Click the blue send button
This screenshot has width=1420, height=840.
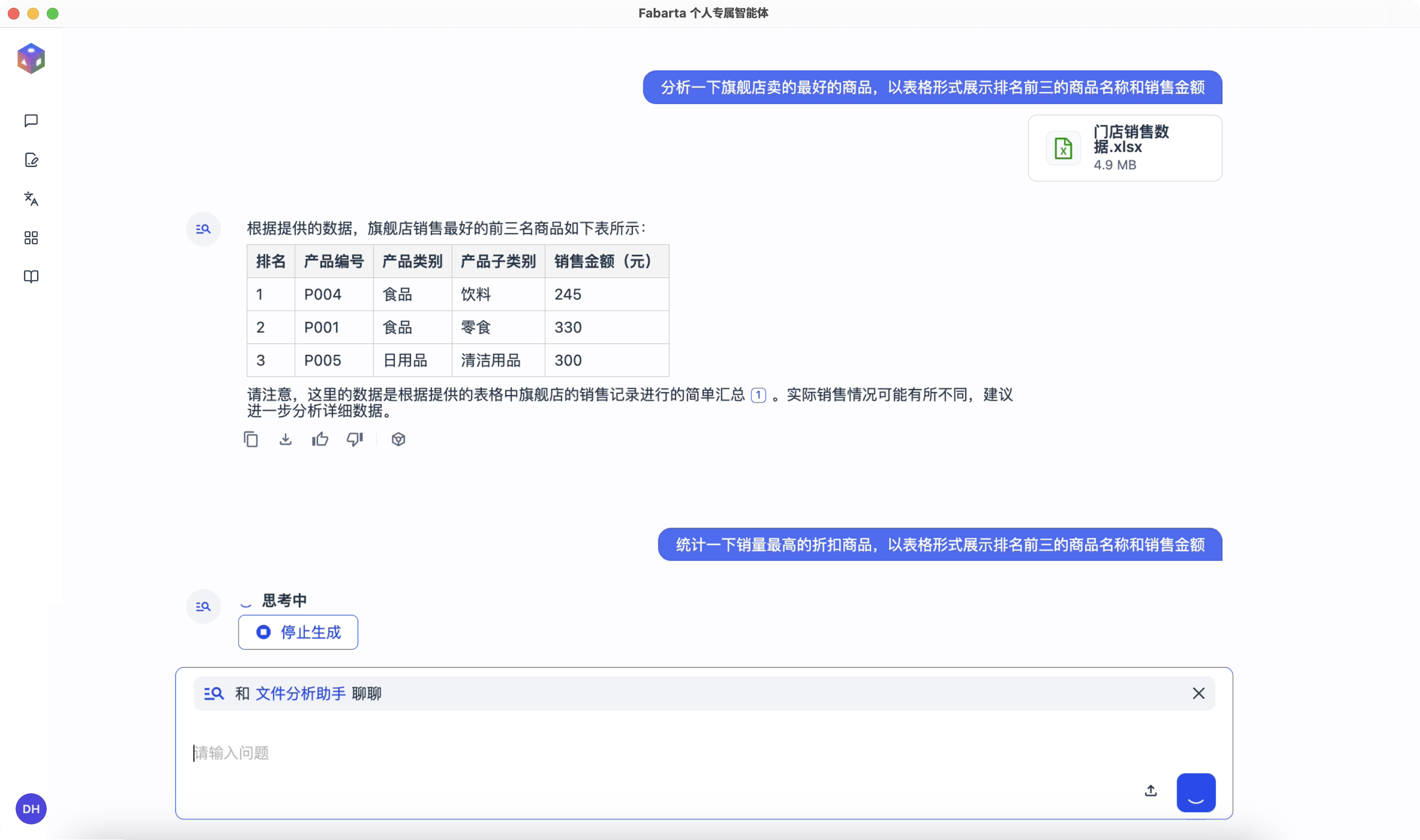1195,792
